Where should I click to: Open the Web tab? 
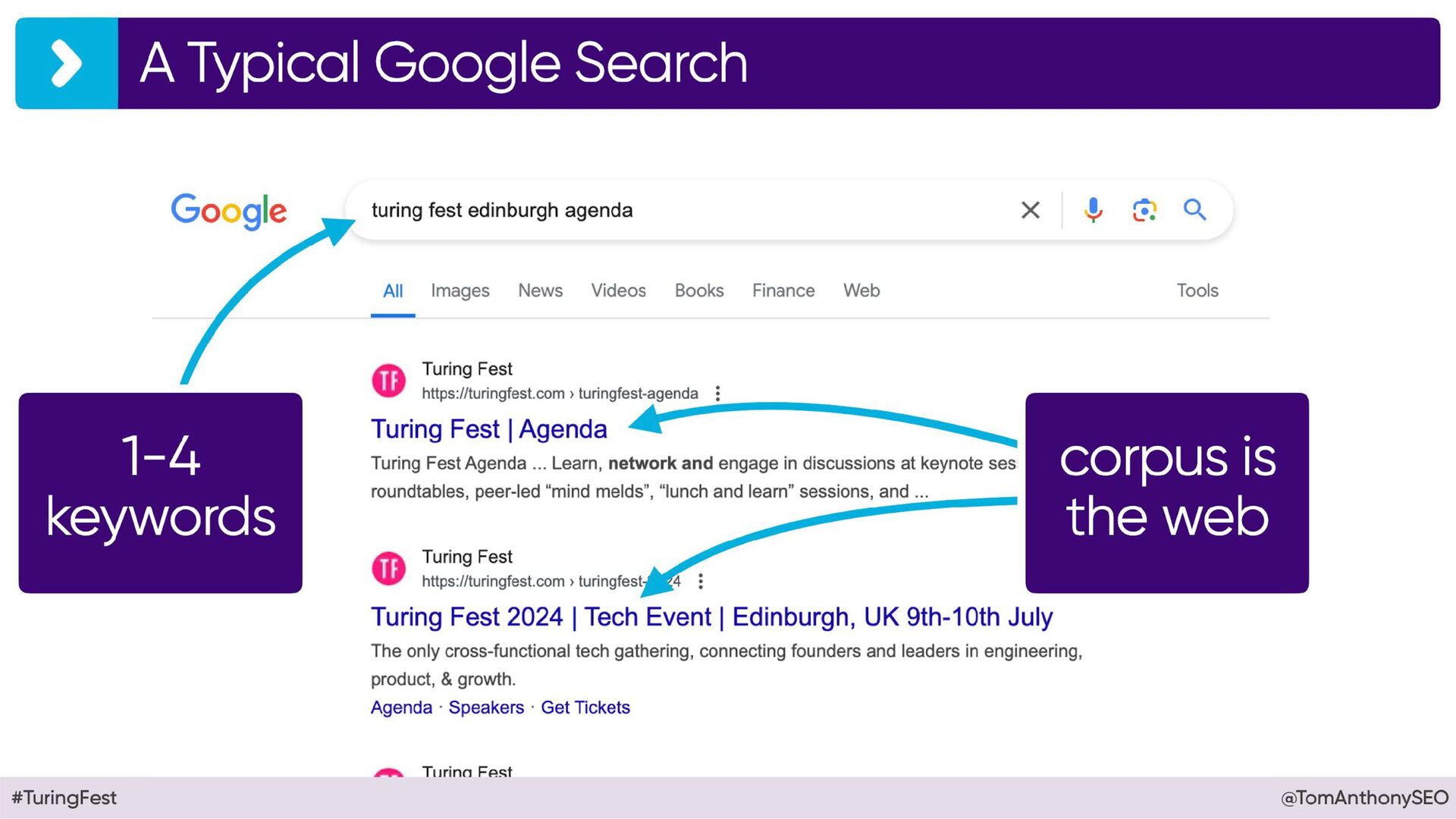[x=861, y=291]
